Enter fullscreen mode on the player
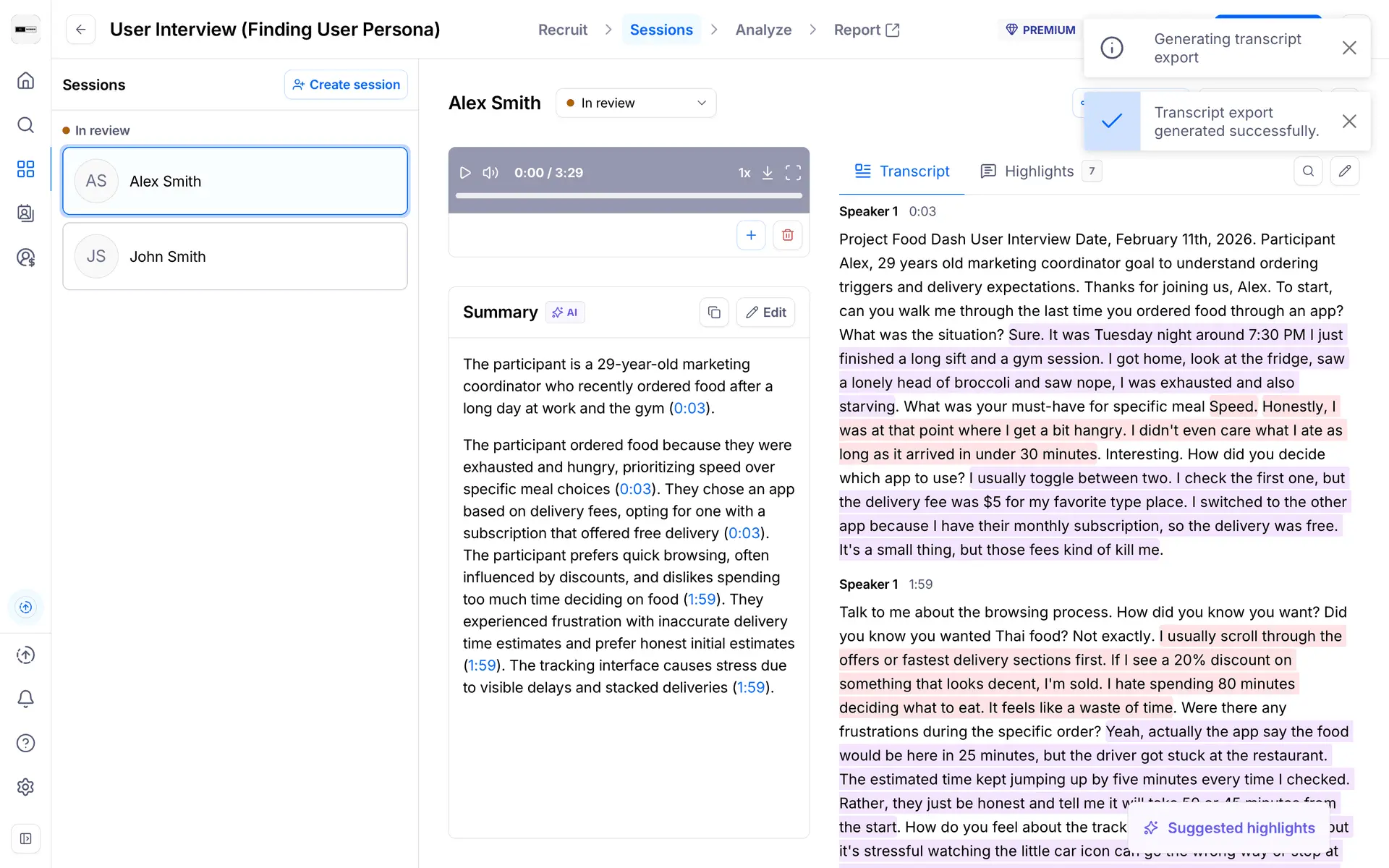This screenshot has width=1389, height=868. (793, 173)
